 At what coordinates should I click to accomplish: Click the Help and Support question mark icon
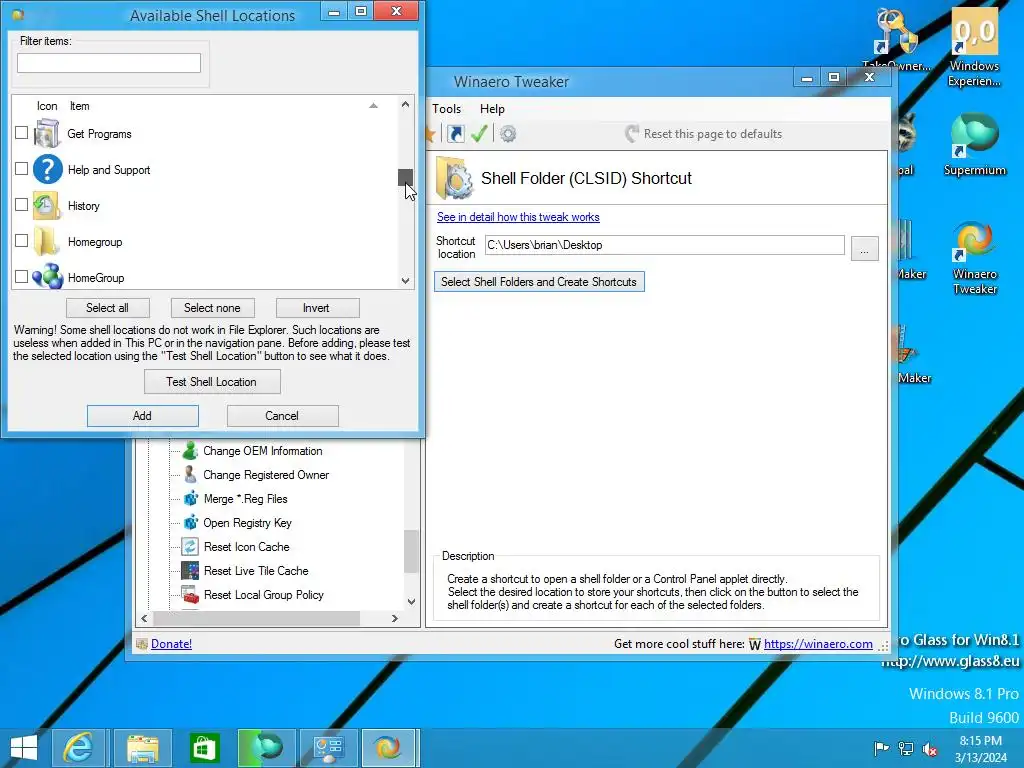47,169
